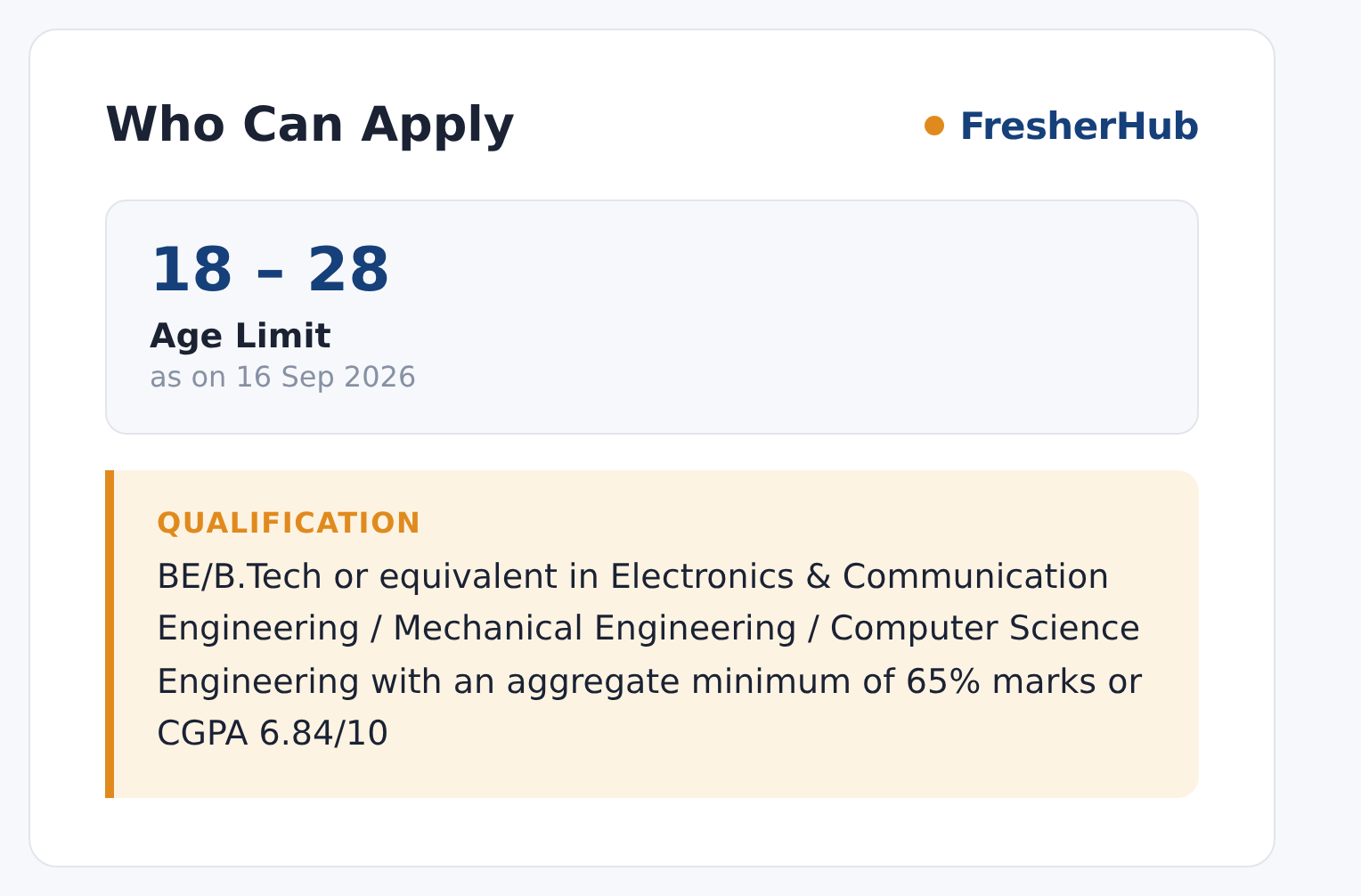Click the orange left bar on qualification box
Image resolution: width=1361 pixels, height=896 pixels.
(110, 634)
